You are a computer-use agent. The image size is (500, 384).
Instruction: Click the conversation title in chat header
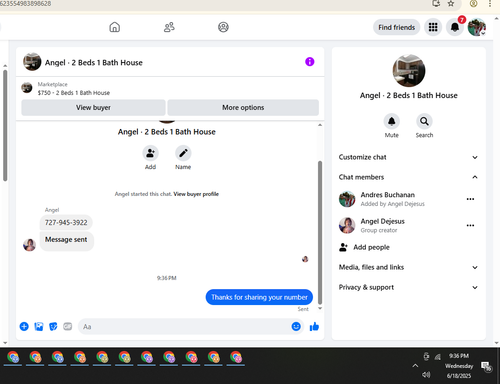pyautogui.click(x=94, y=62)
